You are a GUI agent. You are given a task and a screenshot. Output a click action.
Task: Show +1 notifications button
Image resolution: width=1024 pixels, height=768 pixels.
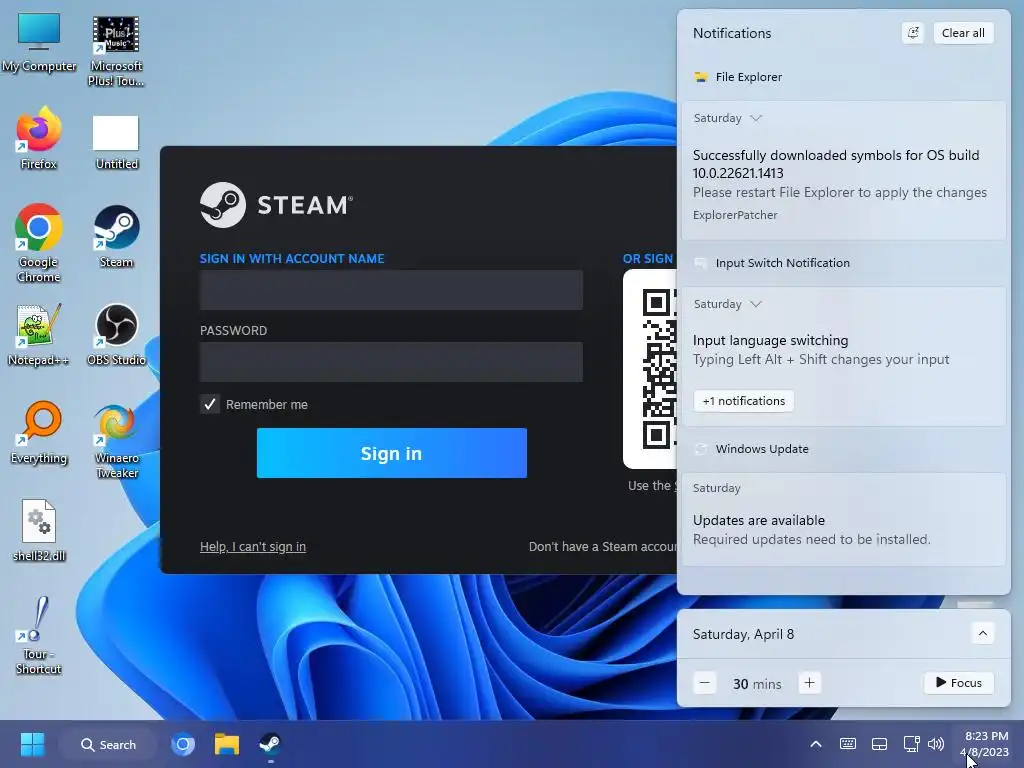coord(744,401)
